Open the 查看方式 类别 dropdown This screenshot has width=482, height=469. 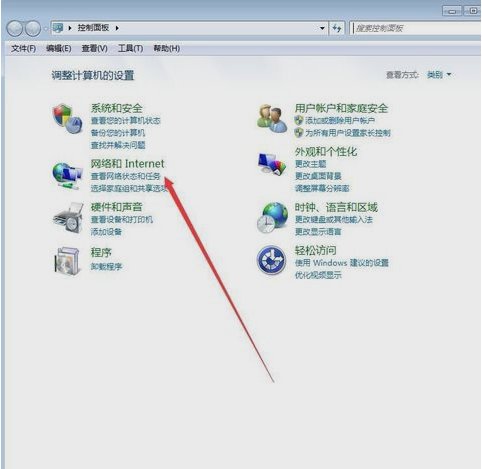(x=439, y=75)
